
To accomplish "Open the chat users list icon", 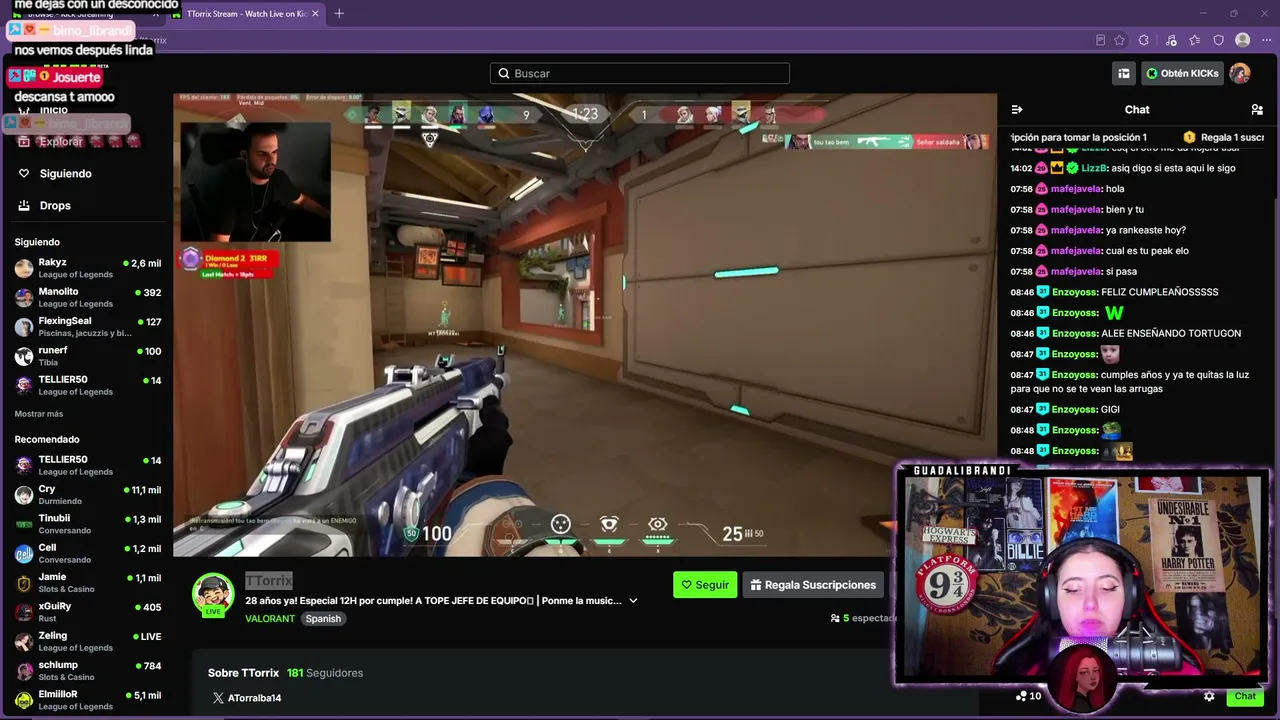I will click(x=1257, y=109).
